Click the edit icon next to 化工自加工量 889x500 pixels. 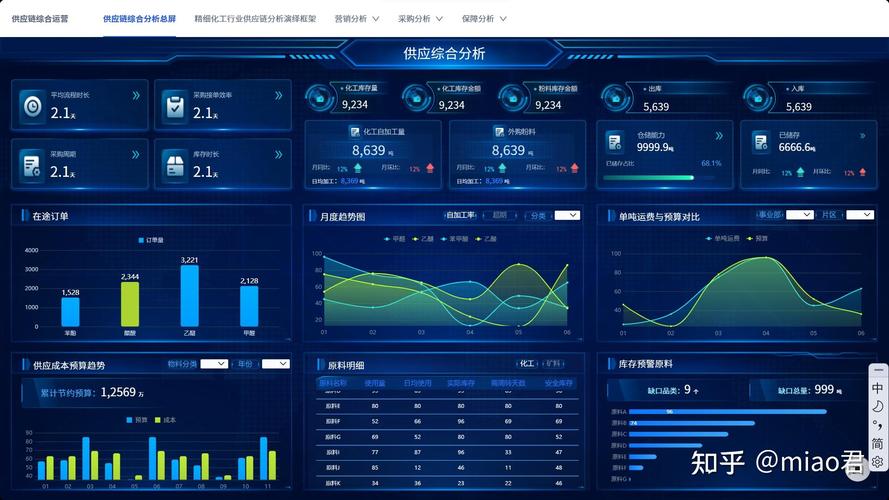tap(354, 132)
